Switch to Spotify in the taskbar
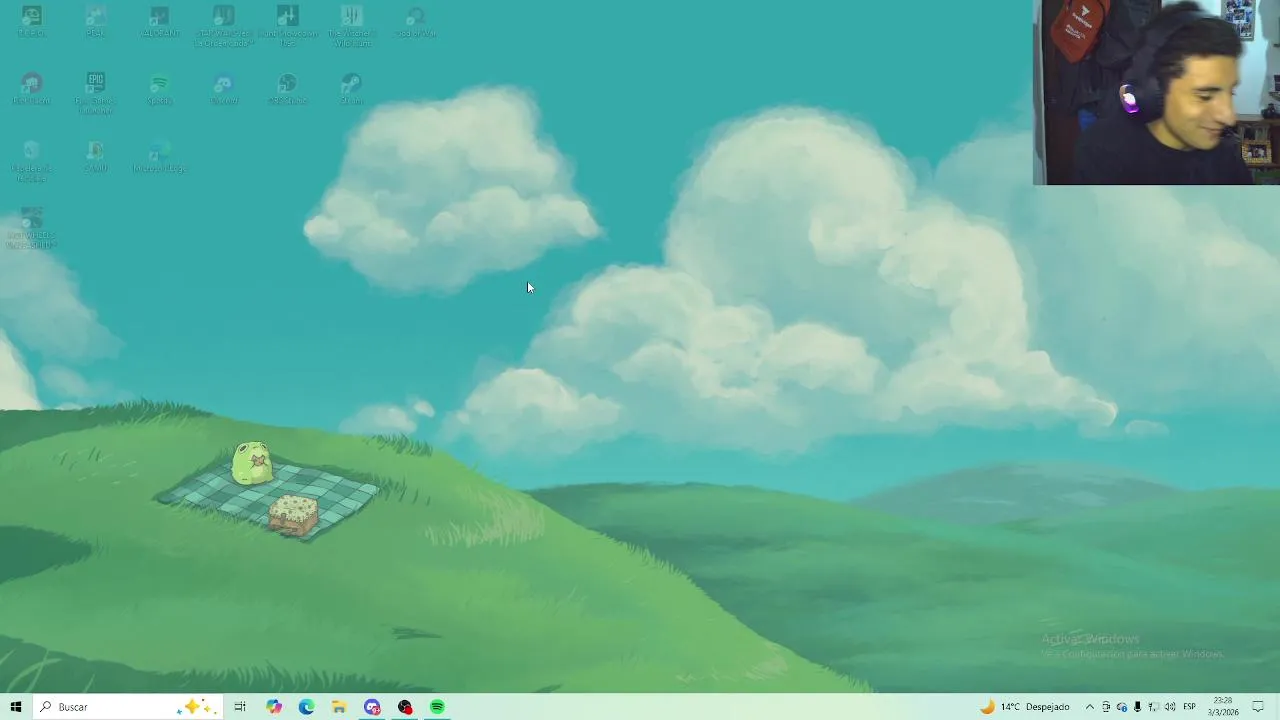 click(437, 707)
